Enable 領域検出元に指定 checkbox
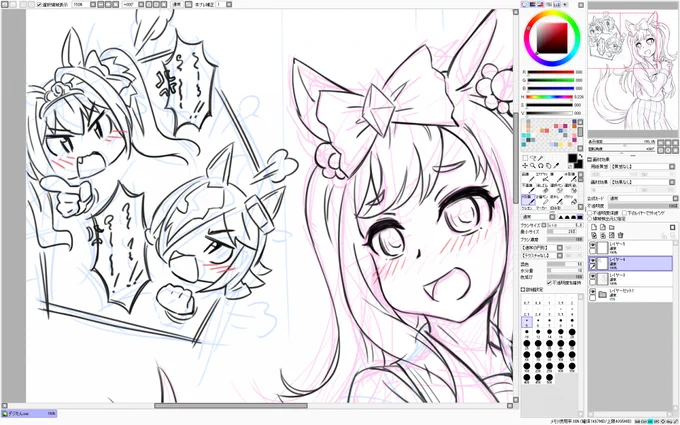Screen dimensions: 680x425 (x=589, y=219)
